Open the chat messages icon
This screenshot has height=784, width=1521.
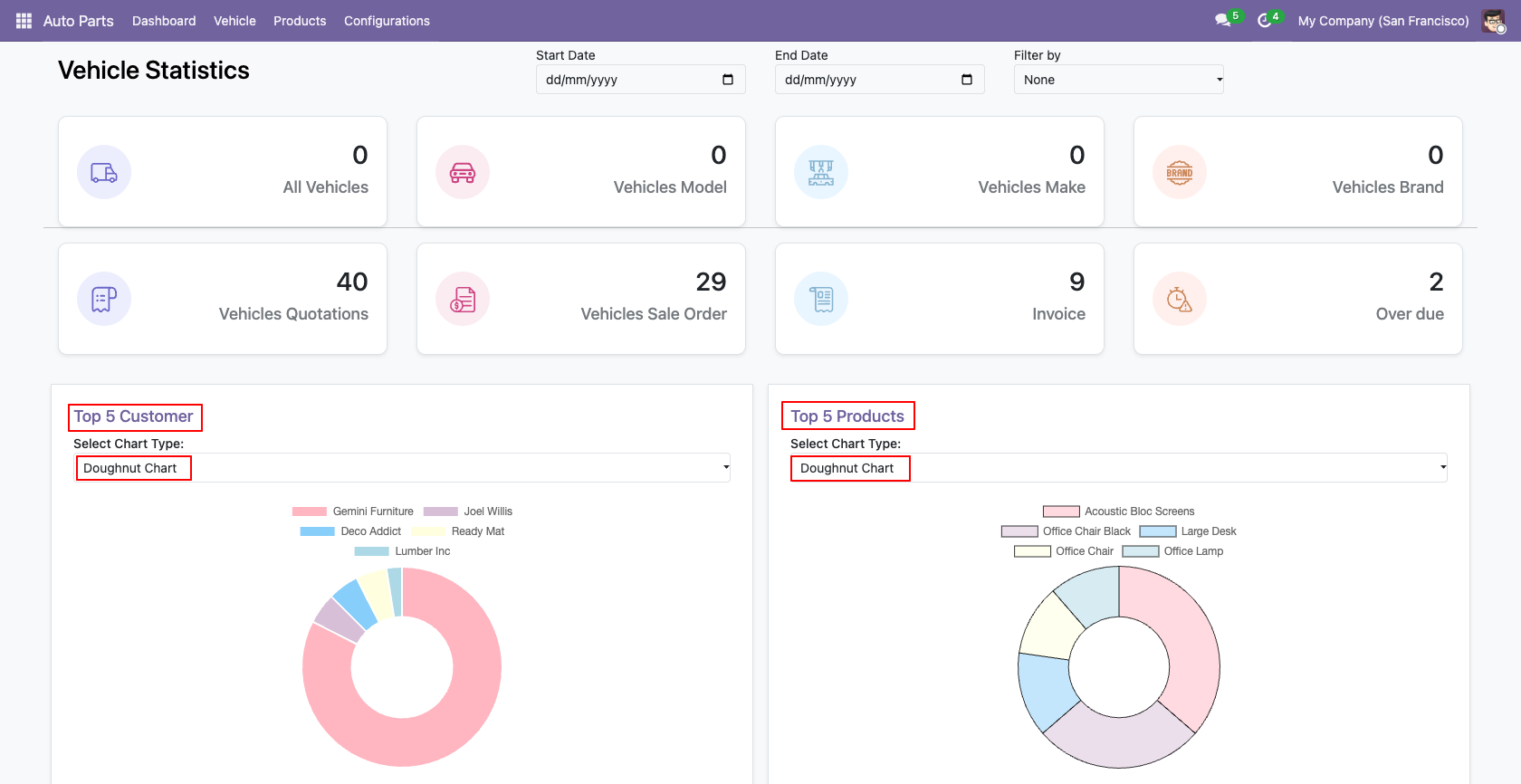tap(1222, 21)
